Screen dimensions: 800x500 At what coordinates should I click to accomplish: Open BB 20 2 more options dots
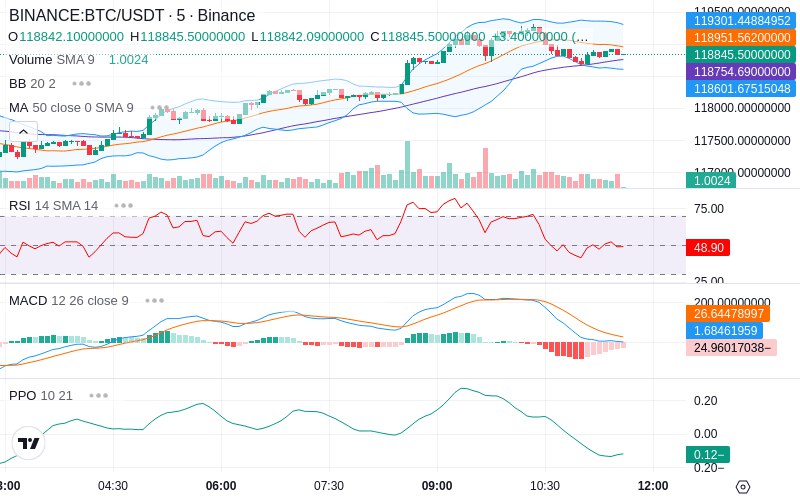(x=82, y=84)
